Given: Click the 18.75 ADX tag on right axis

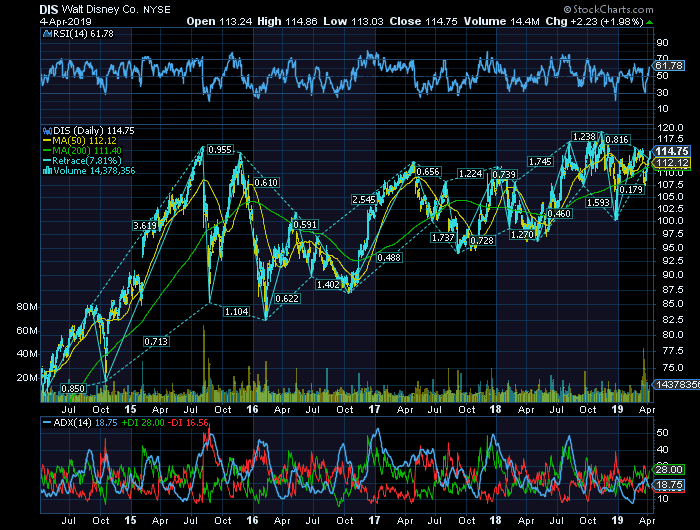Looking at the screenshot, I should click(x=669, y=485).
